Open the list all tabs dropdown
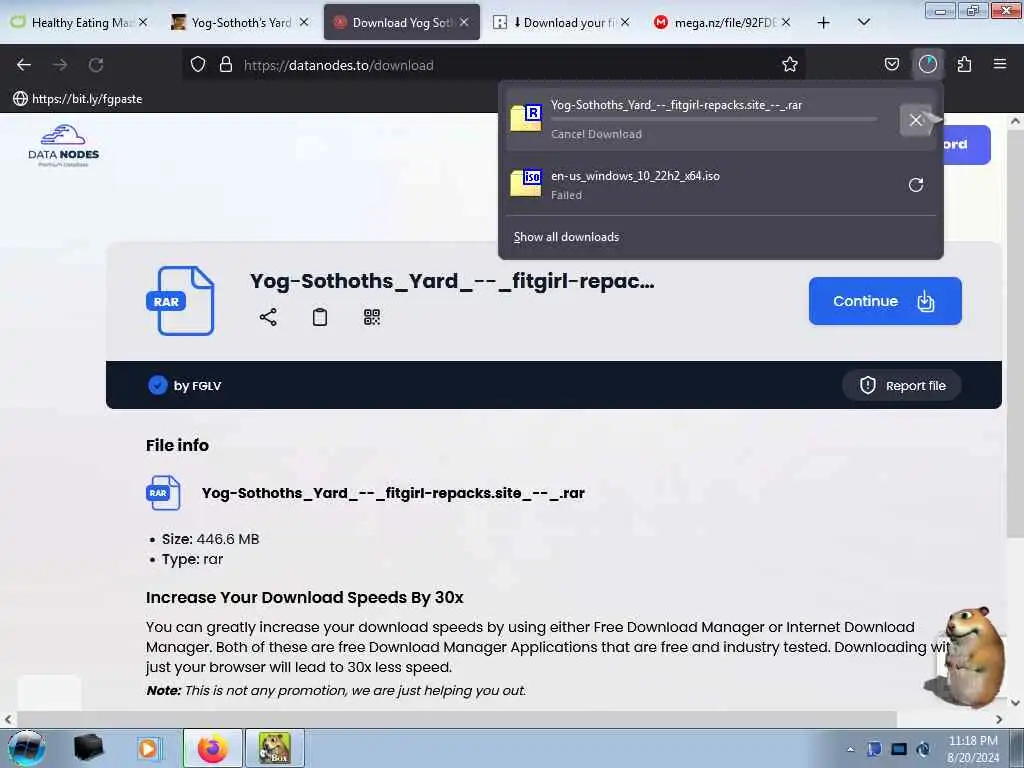Screen dimensions: 1024x768 pos(863,22)
